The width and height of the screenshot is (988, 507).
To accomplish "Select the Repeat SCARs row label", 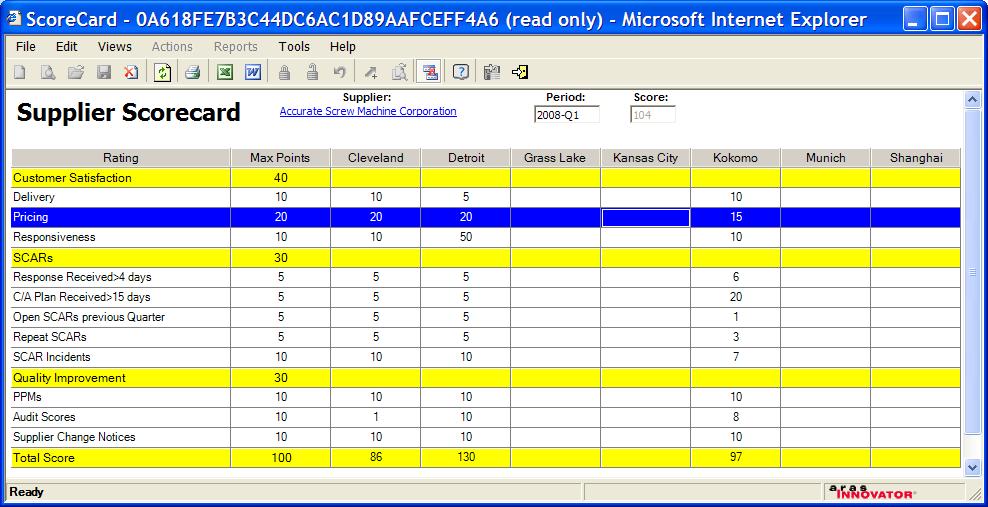I will (x=50, y=337).
